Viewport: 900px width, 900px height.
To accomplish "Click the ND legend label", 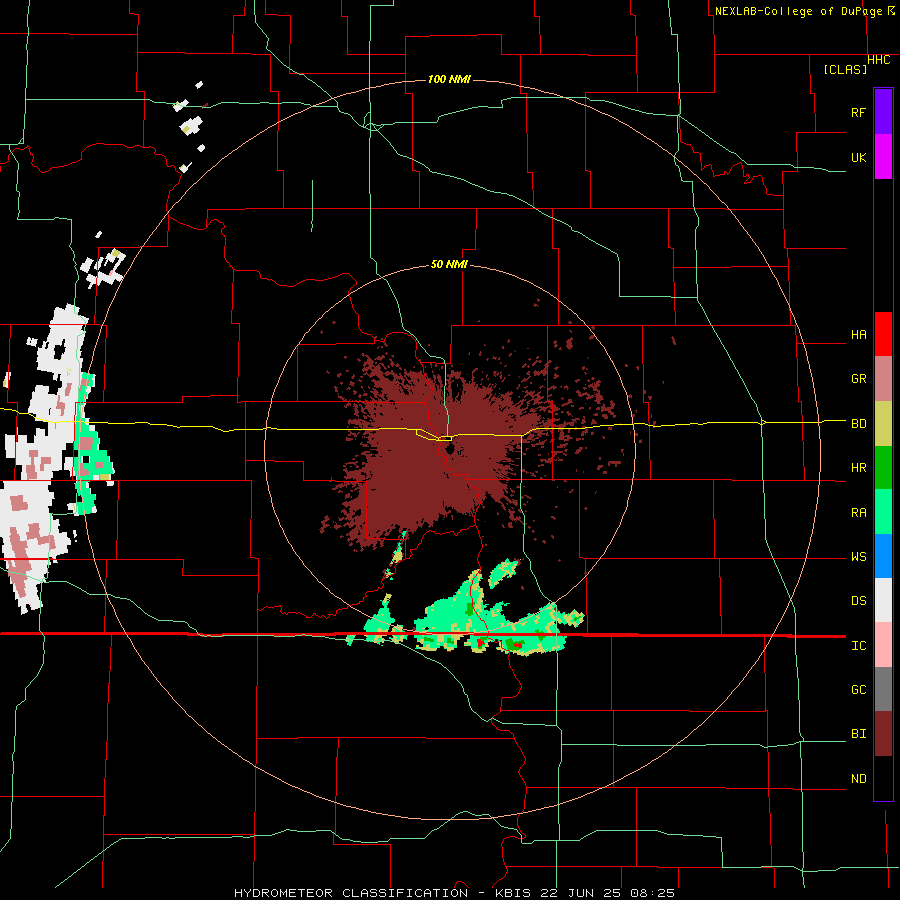I will tap(858, 779).
